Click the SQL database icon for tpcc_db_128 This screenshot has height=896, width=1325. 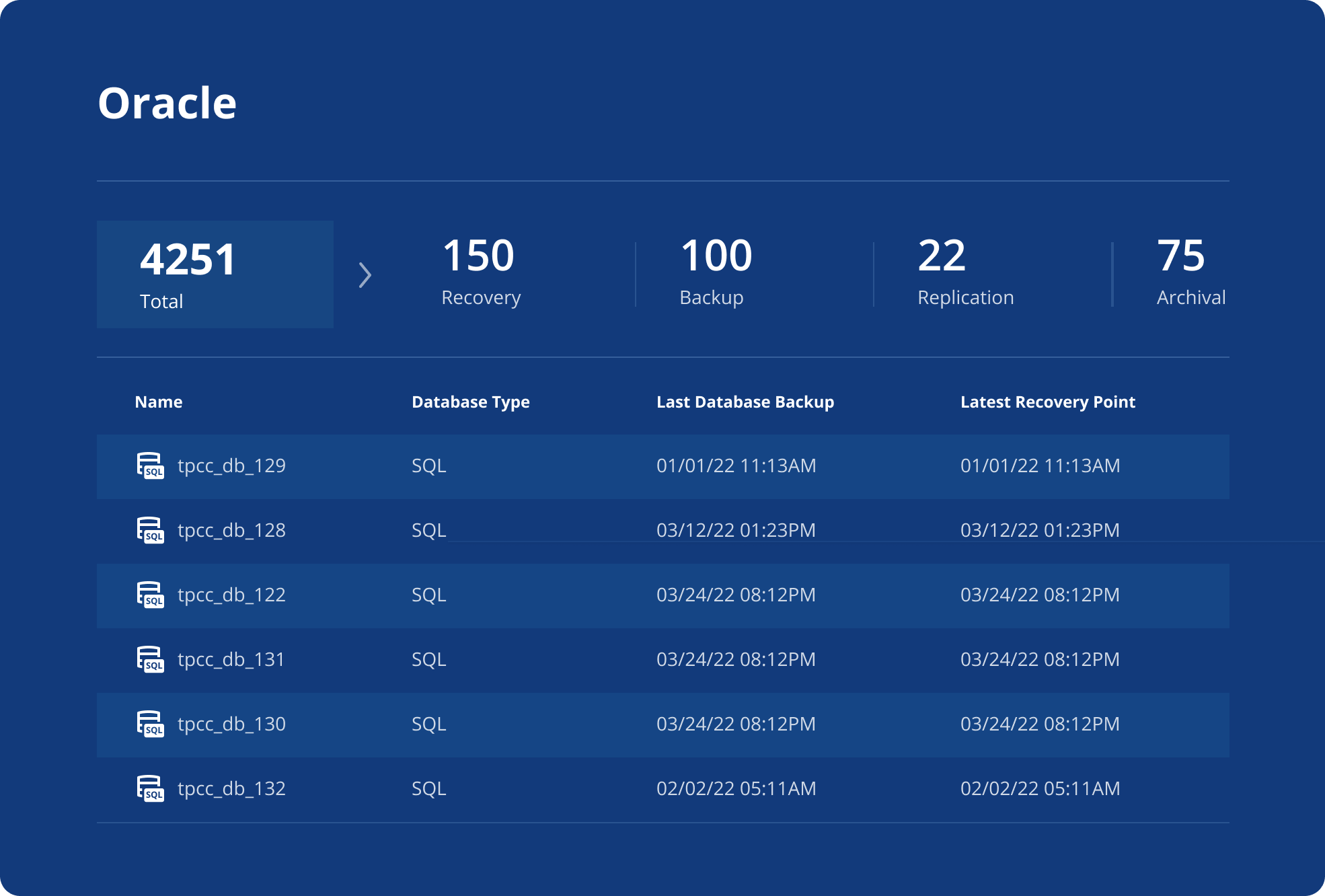pyautogui.click(x=150, y=530)
